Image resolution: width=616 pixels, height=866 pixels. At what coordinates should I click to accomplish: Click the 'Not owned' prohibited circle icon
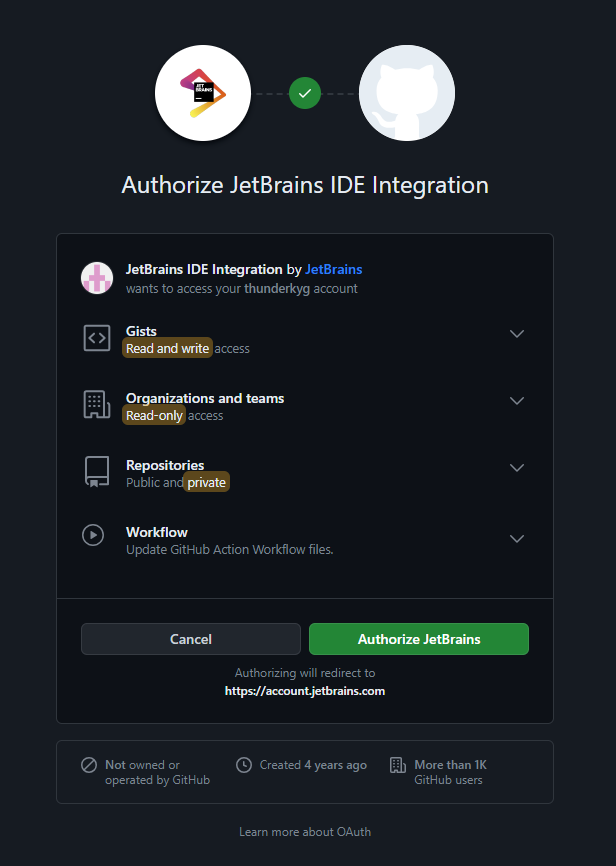[89, 765]
